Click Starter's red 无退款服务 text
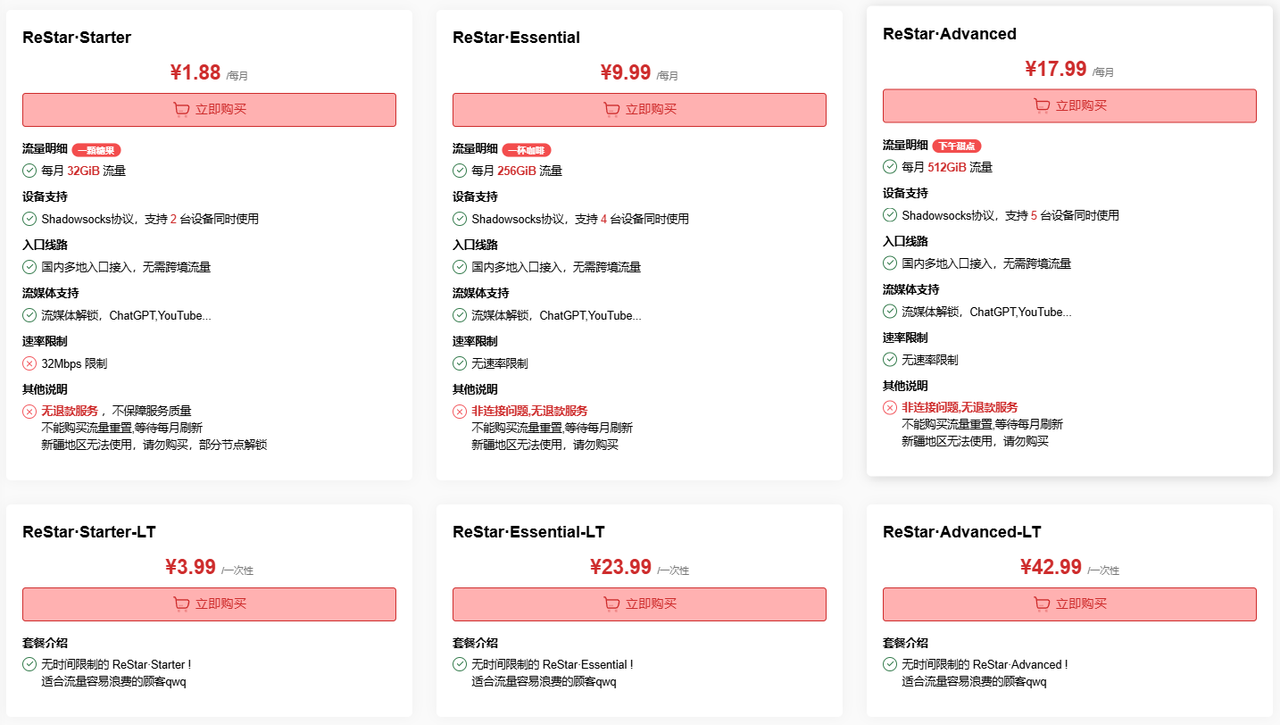 click(x=70, y=411)
